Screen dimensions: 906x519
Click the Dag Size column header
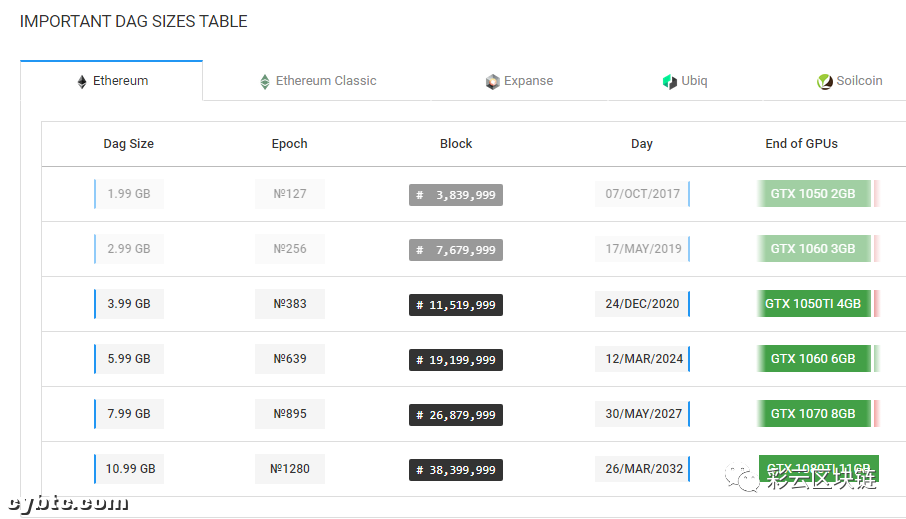(x=129, y=144)
